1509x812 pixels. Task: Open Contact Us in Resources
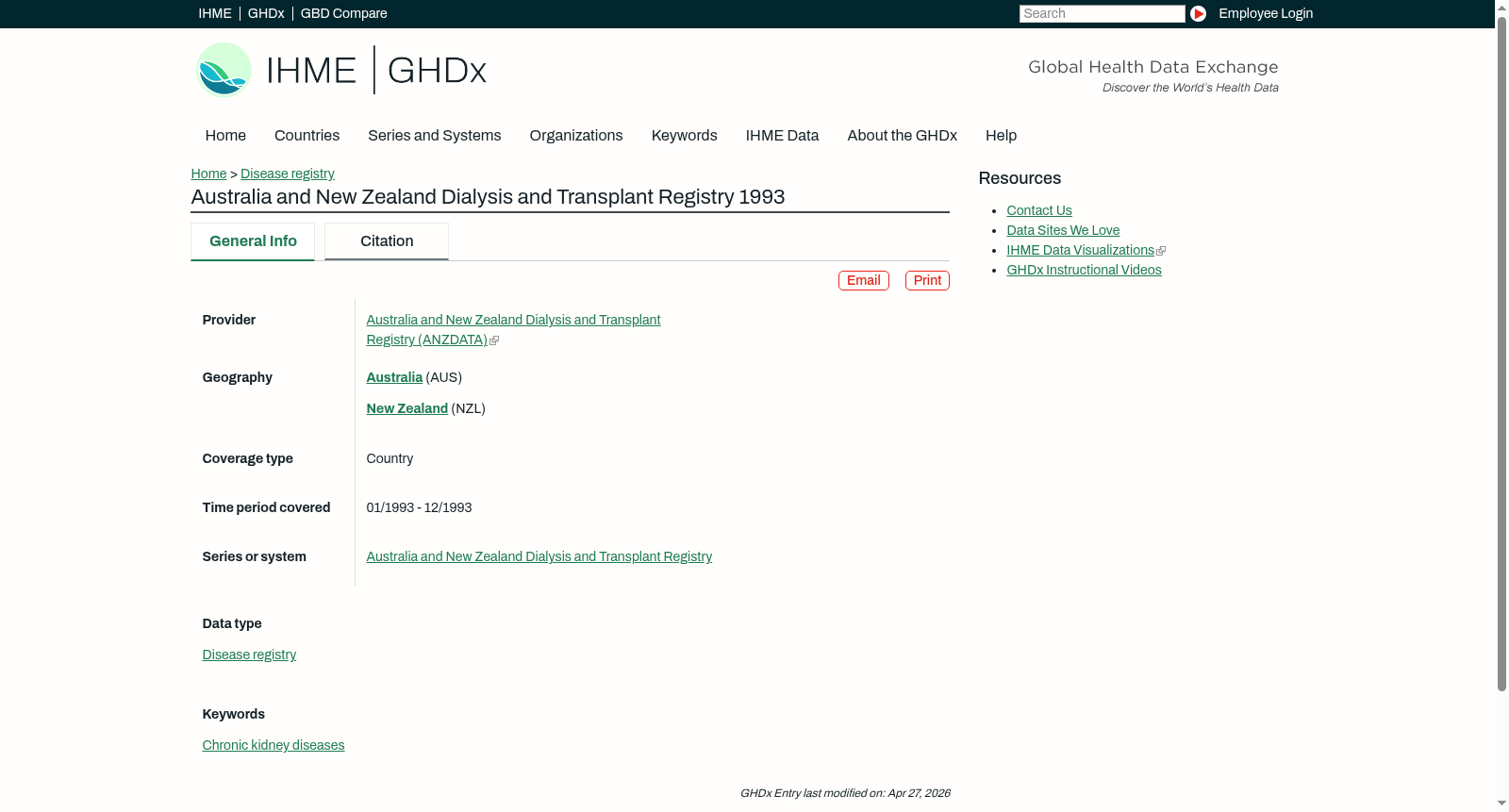(1038, 211)
